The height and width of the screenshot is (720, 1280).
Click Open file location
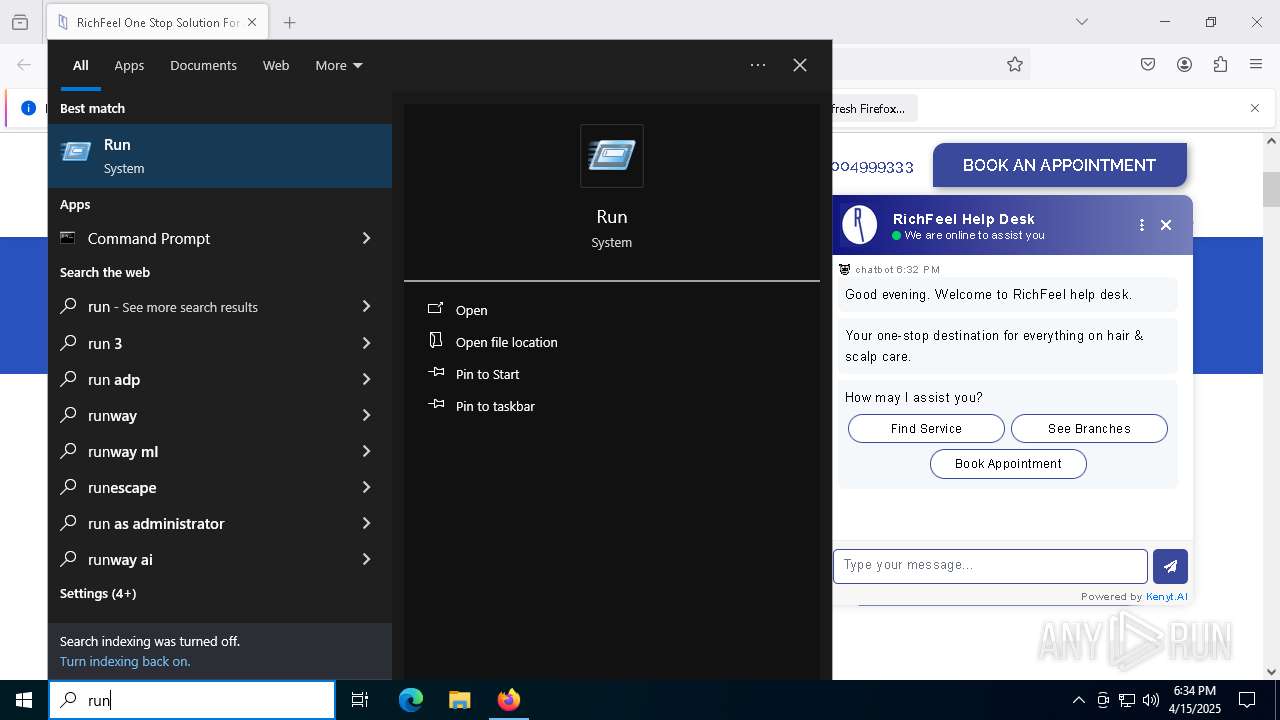[x=506, y=342]
